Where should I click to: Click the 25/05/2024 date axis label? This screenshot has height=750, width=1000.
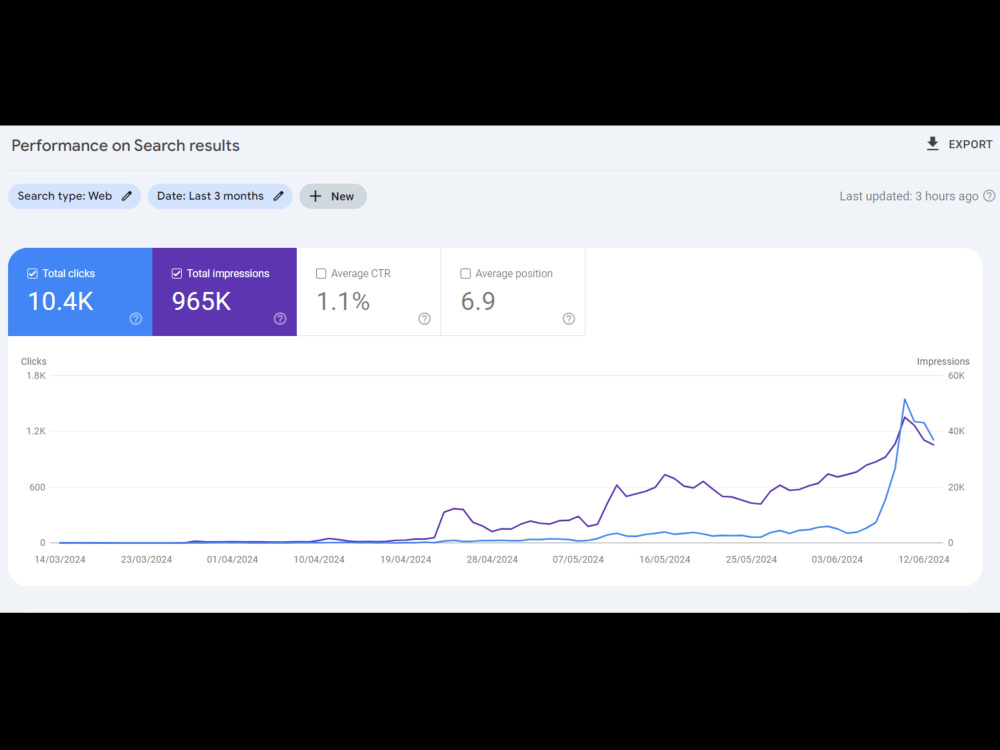click(x=751, y=559)
